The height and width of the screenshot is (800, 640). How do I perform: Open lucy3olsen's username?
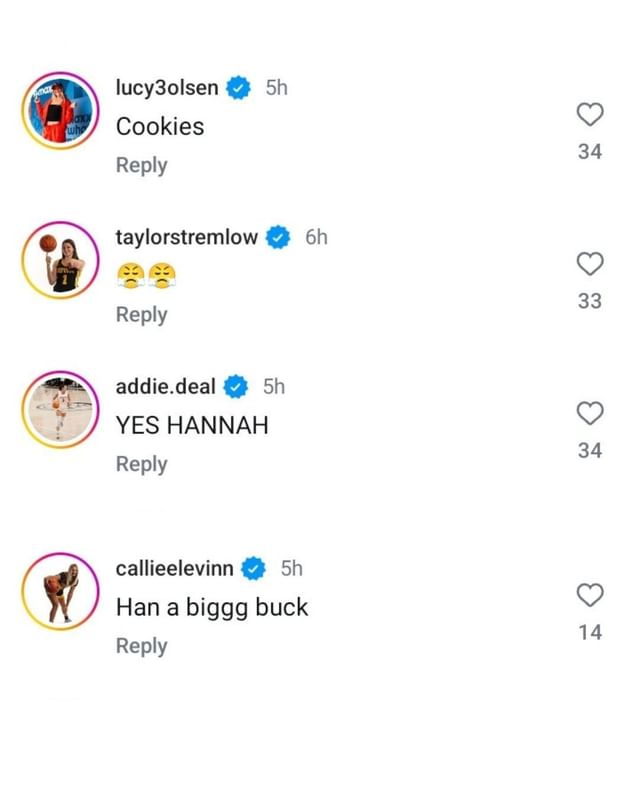click(165, 87)
